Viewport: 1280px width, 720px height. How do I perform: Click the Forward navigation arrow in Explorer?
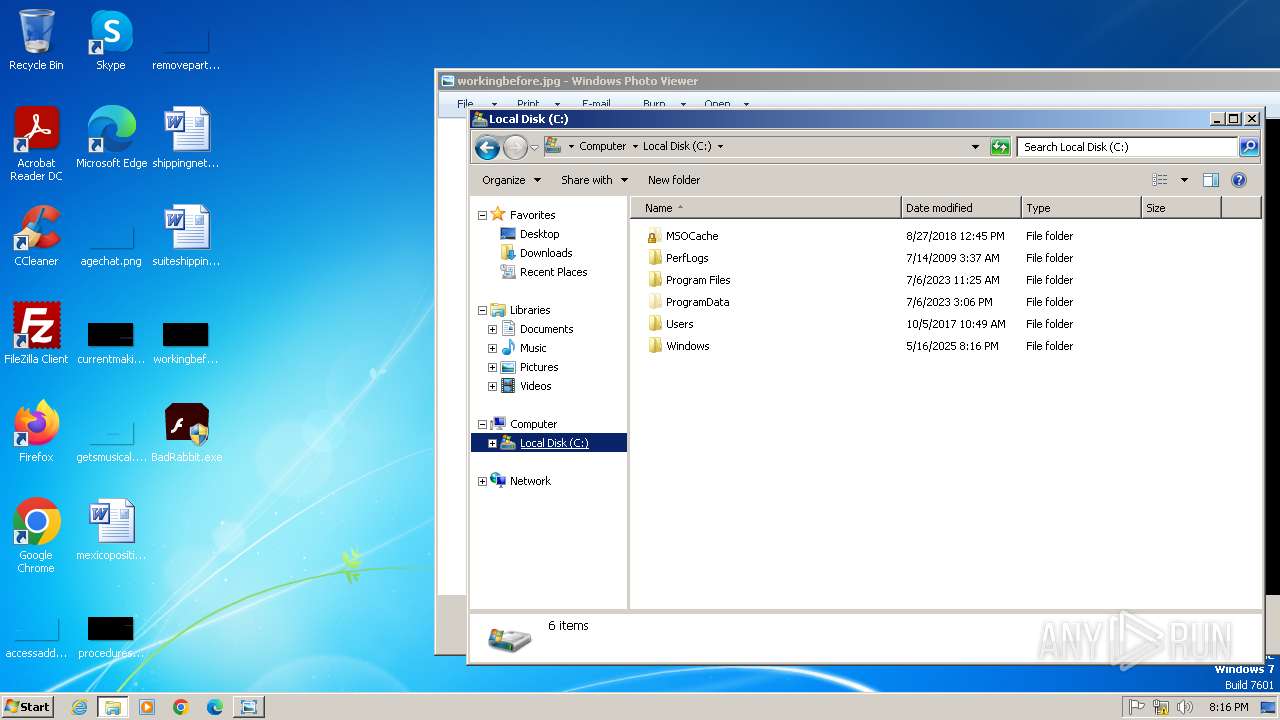click(515, 148)
